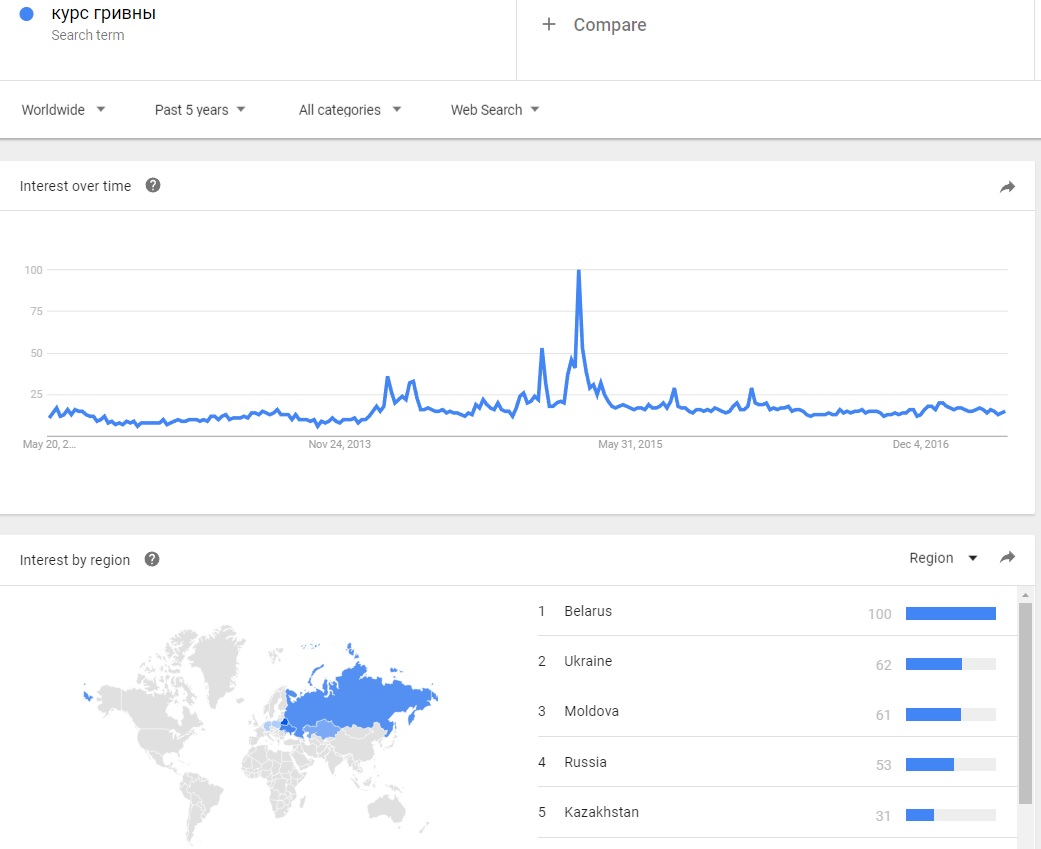1041x849 pixels.
Task: Click the peak of the interest line chart
Action: pyautogui.click(x=578, y=271)
